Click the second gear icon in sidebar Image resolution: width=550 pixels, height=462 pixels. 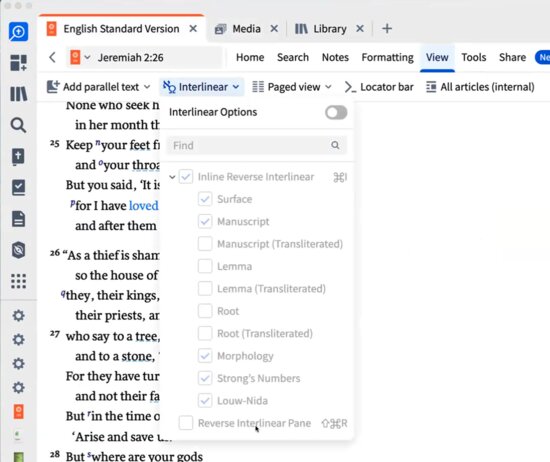tap(18, 340)
